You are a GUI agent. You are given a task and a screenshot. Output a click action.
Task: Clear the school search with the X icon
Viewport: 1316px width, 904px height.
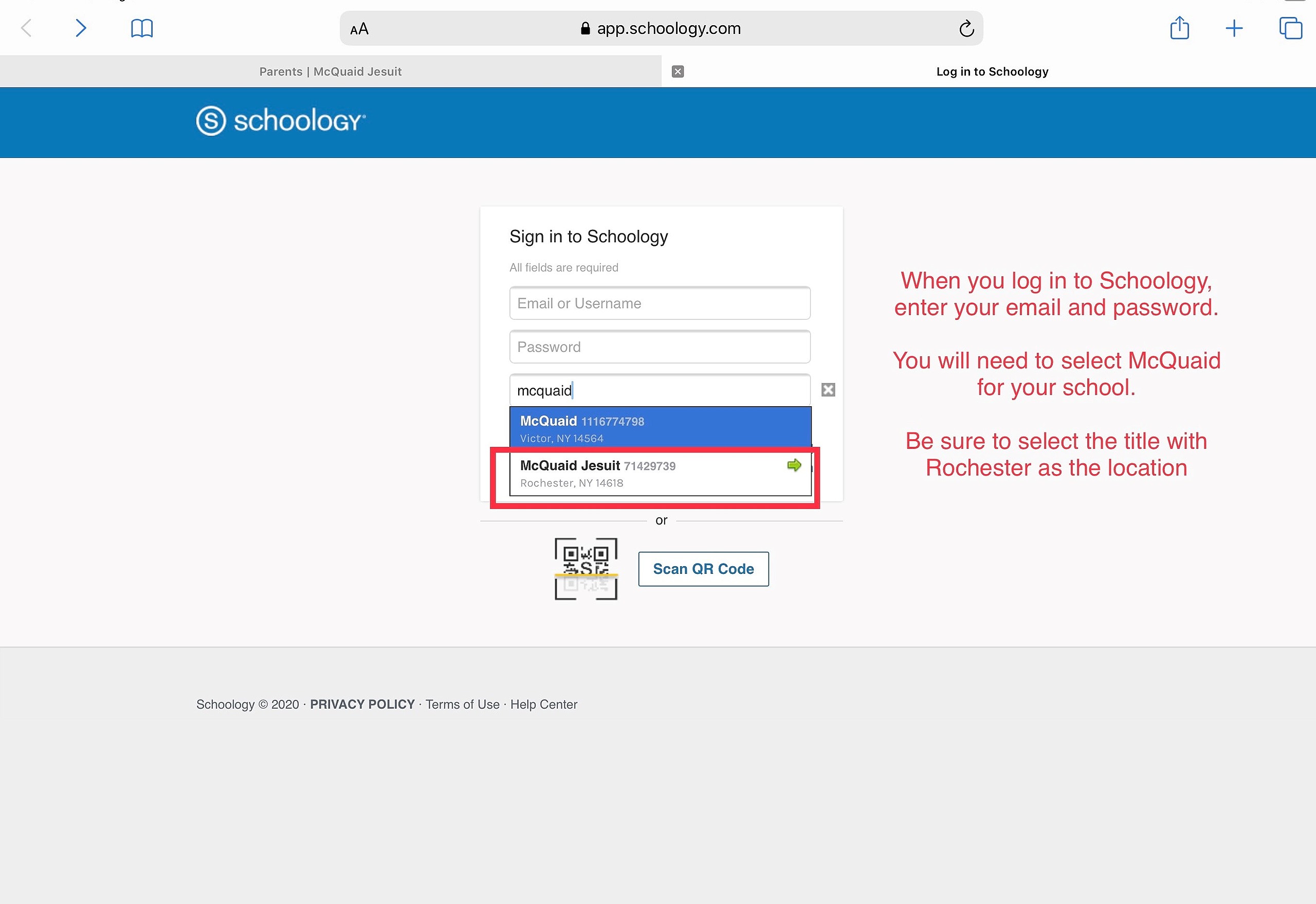click(828, 390)
